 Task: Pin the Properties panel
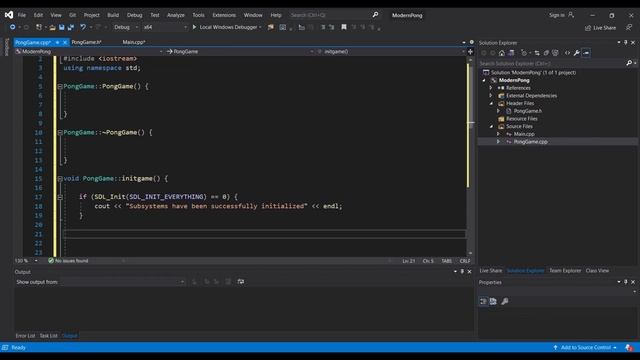626,282
